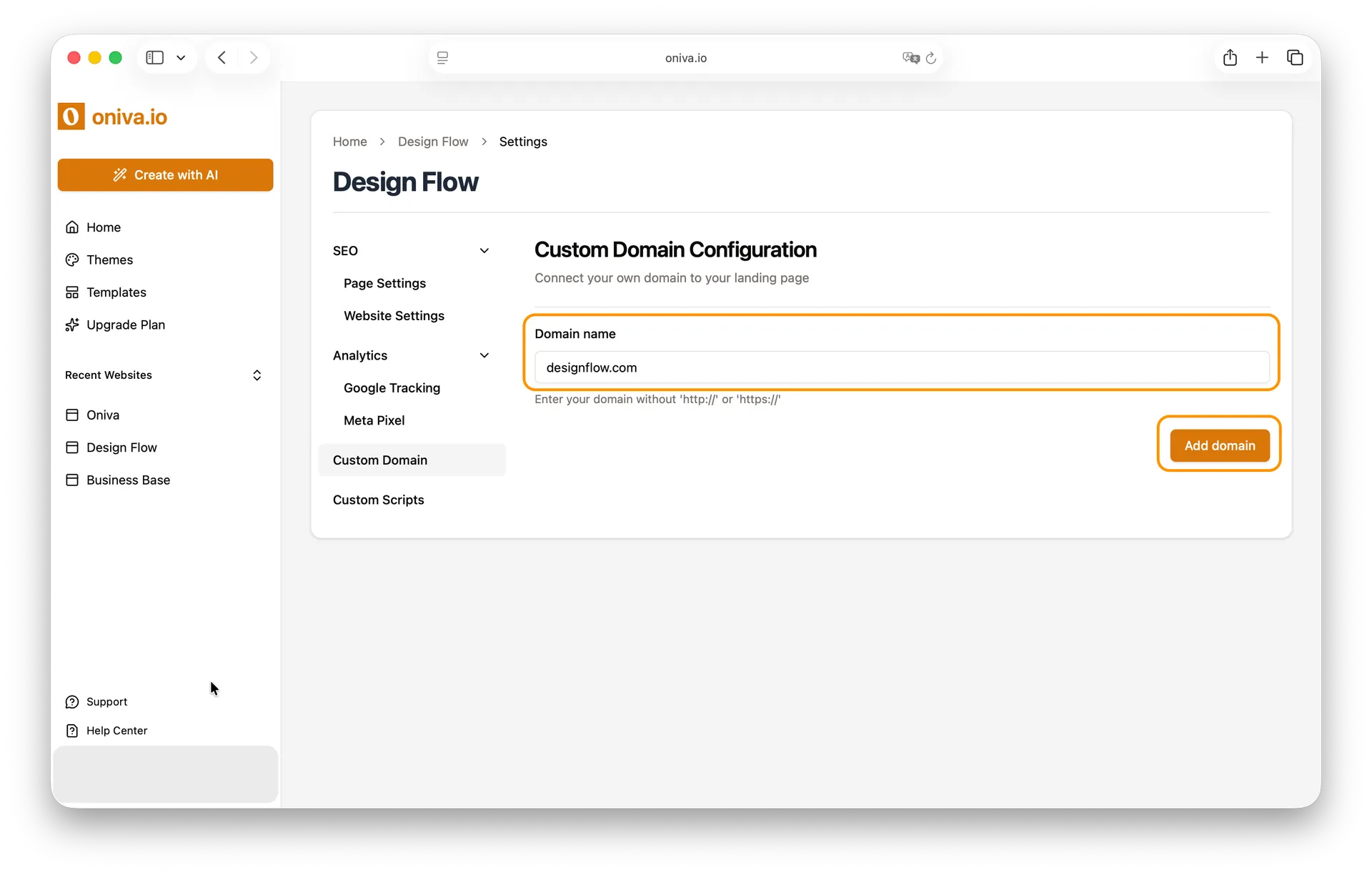
Task: Switch to Custom Scripts settings
Action: point(378,500)
